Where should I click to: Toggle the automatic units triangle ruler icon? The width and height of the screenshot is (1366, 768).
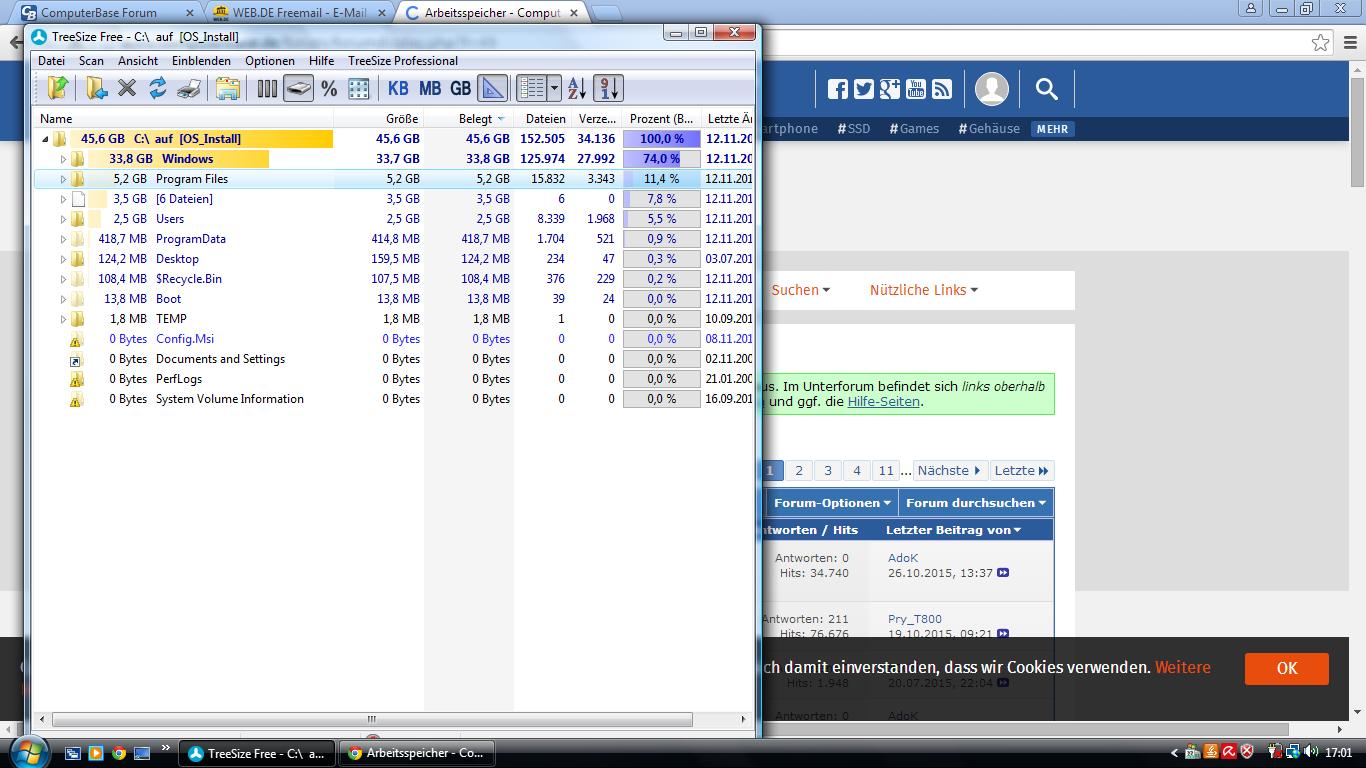(x=493, y=88)
